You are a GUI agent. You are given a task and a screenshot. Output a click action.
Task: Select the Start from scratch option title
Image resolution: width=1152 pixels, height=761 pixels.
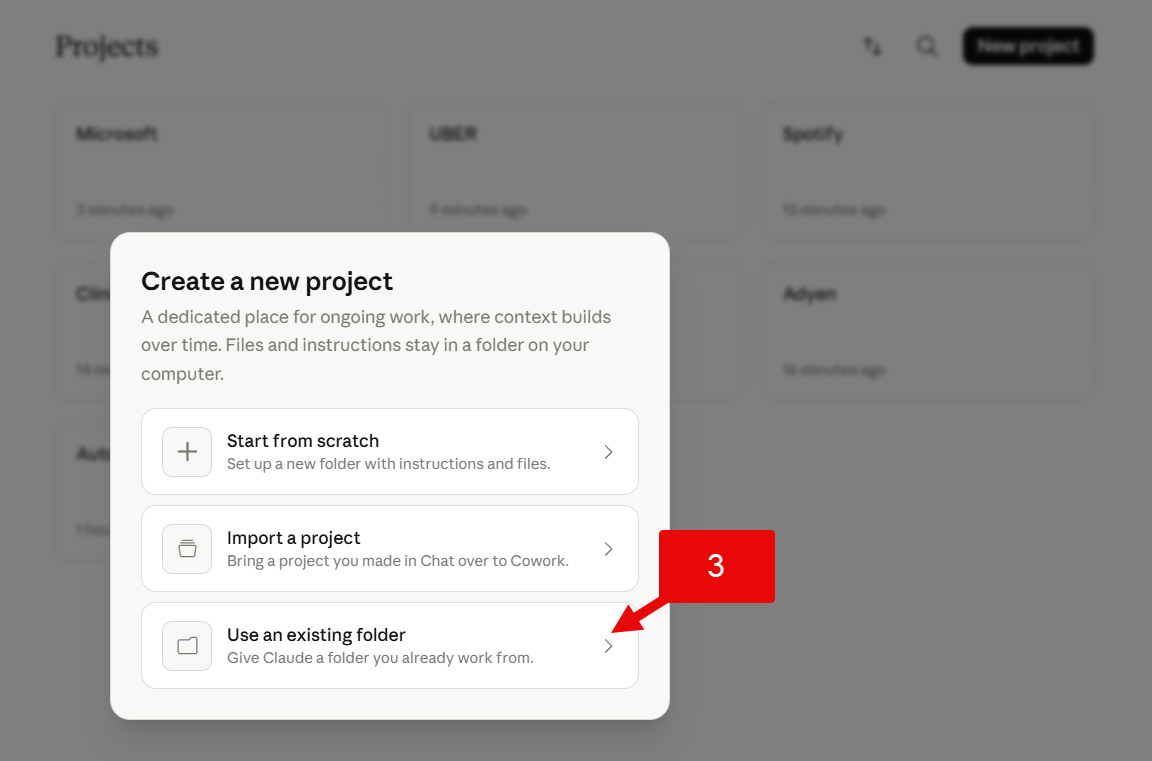[303, 441]
